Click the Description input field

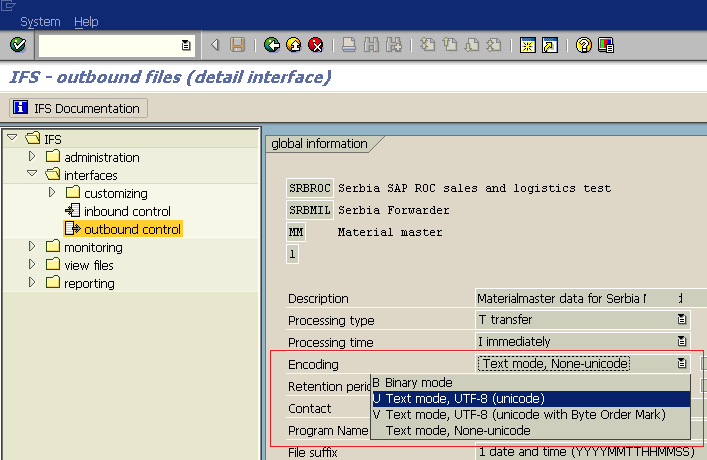pyautogui.click(x=591, y=299)
